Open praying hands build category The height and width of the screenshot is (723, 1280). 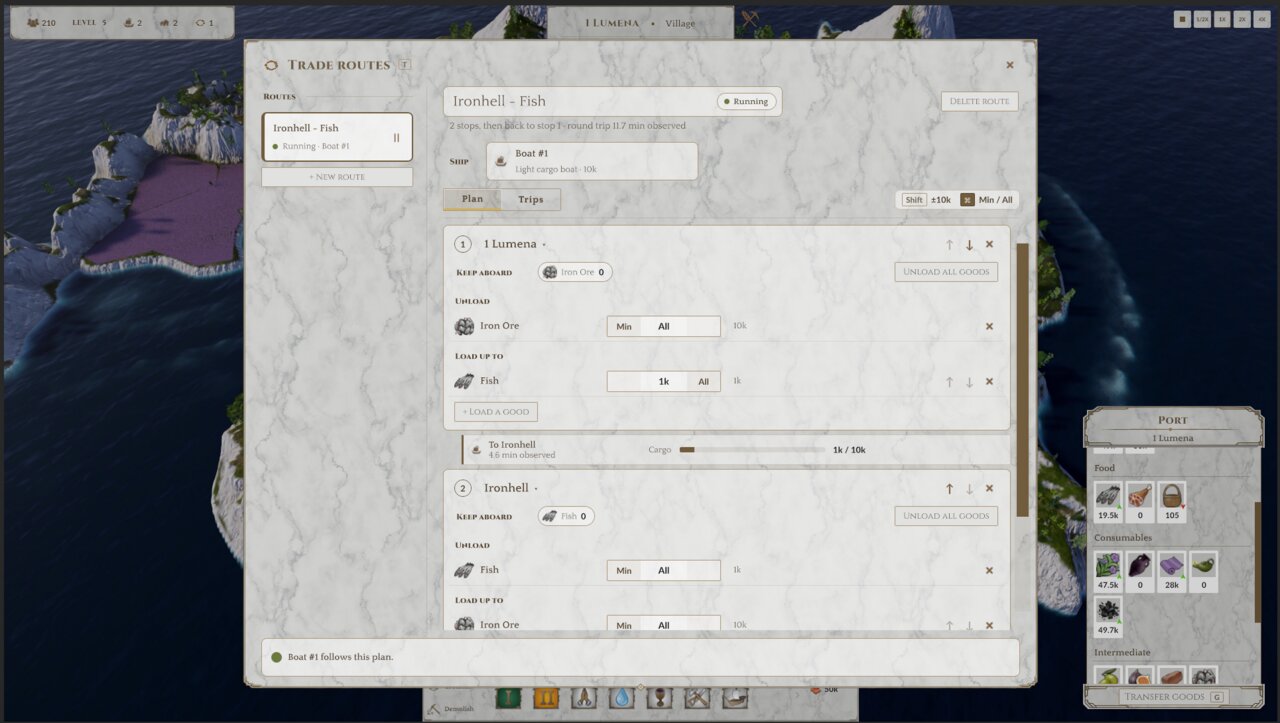click(584, 698)
